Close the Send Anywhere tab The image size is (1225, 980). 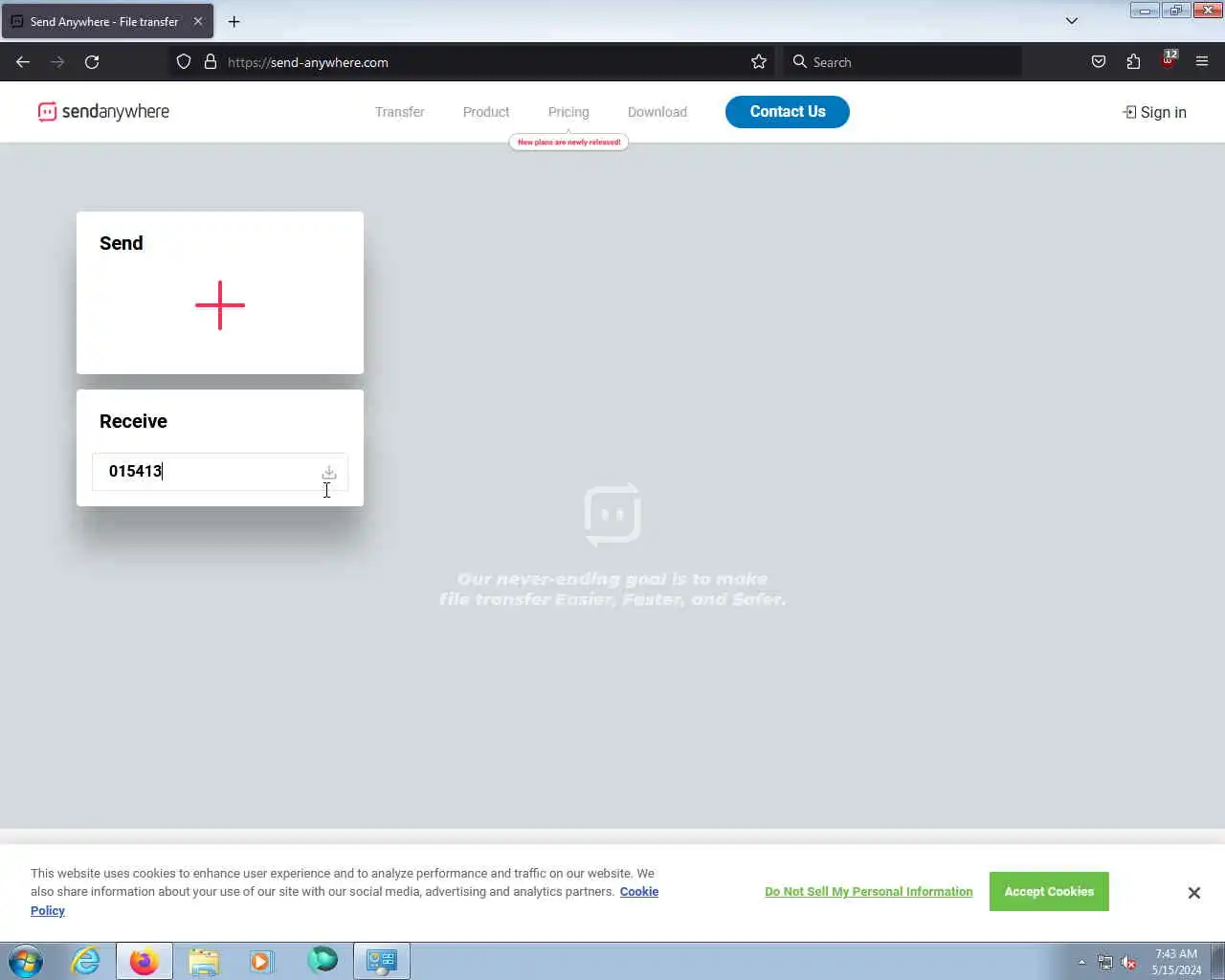click(198, 21)
